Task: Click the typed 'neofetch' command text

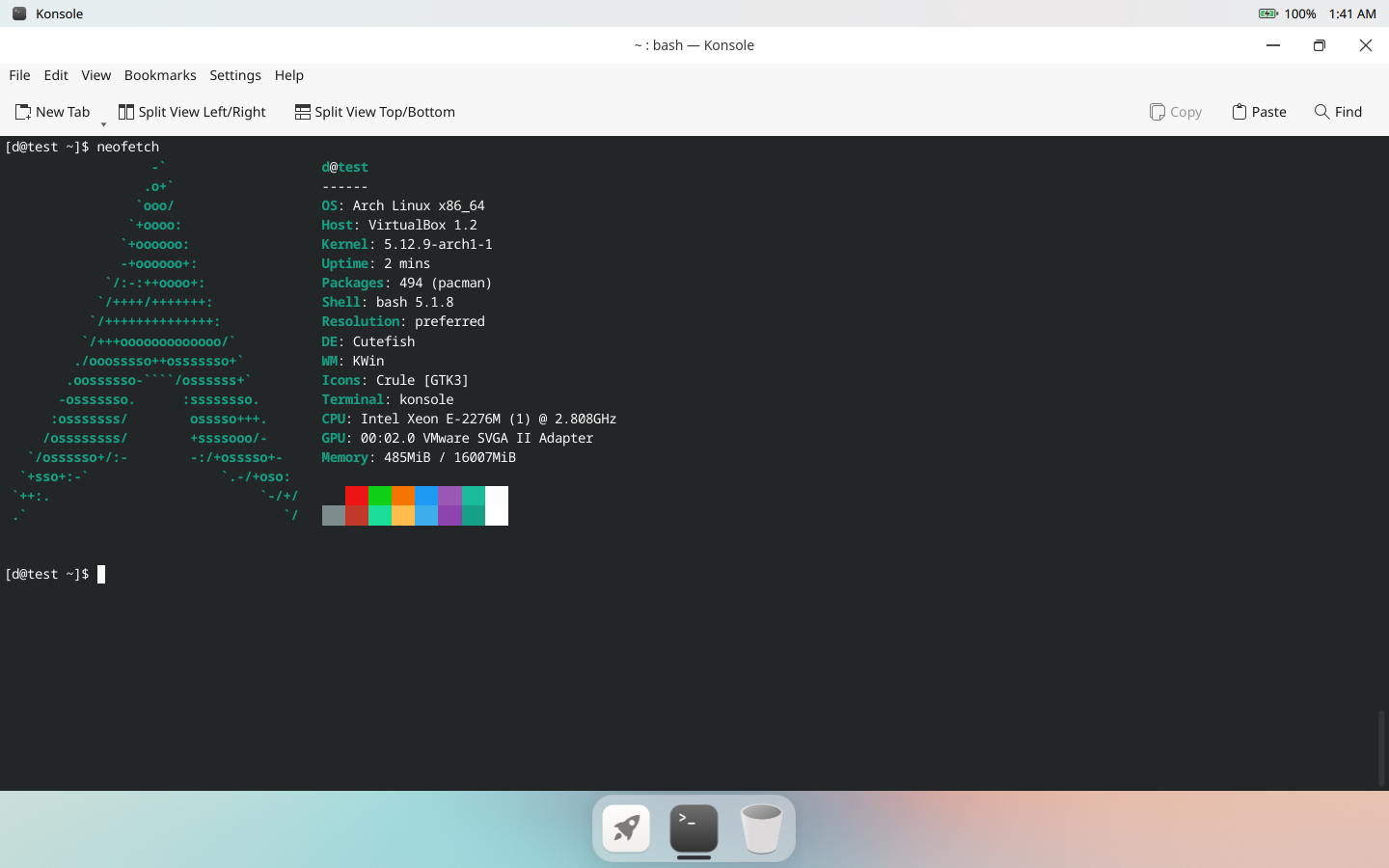Action: (x=127, y=147)
